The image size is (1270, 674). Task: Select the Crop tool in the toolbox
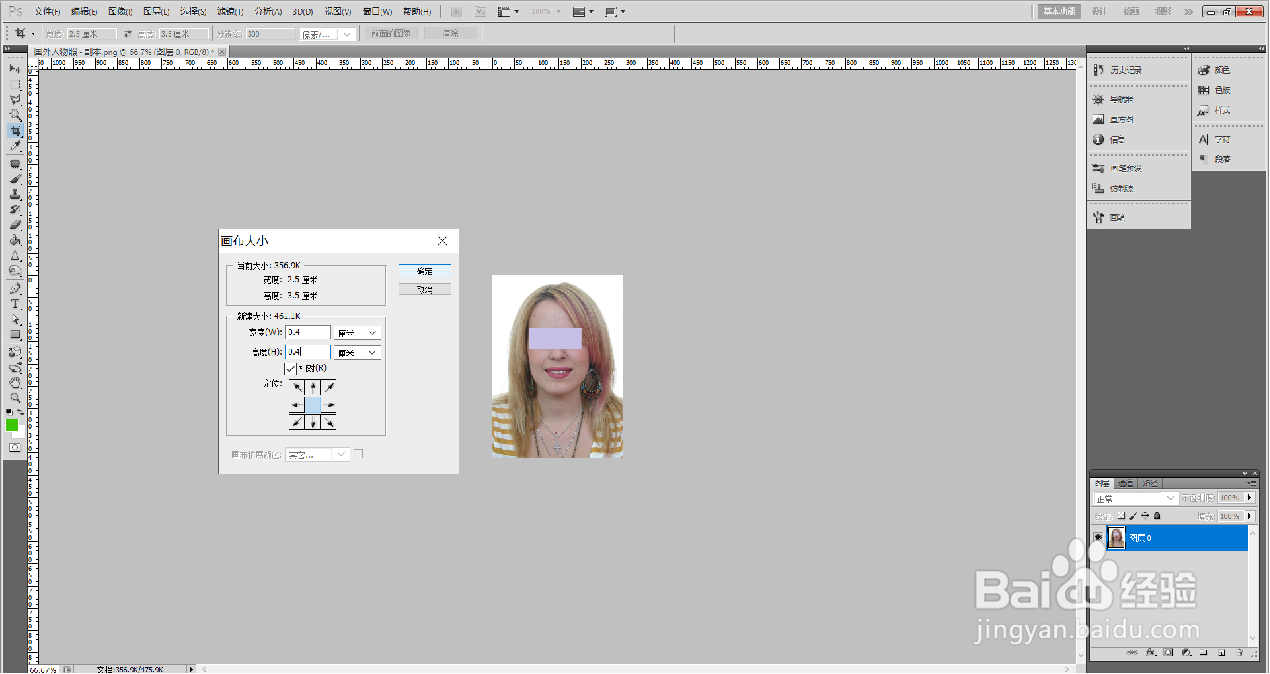15,131
